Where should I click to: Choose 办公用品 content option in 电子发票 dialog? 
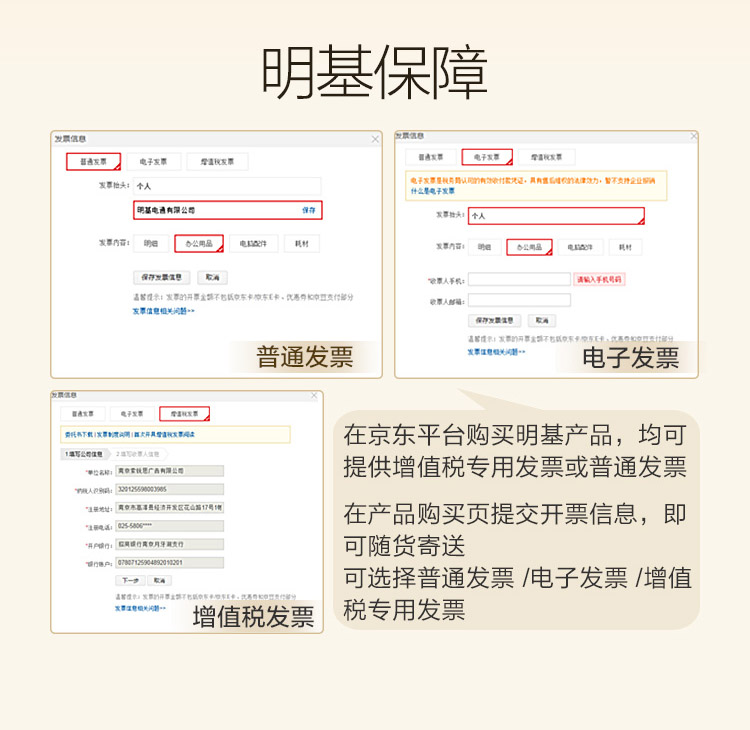click(x=529, y=247)
